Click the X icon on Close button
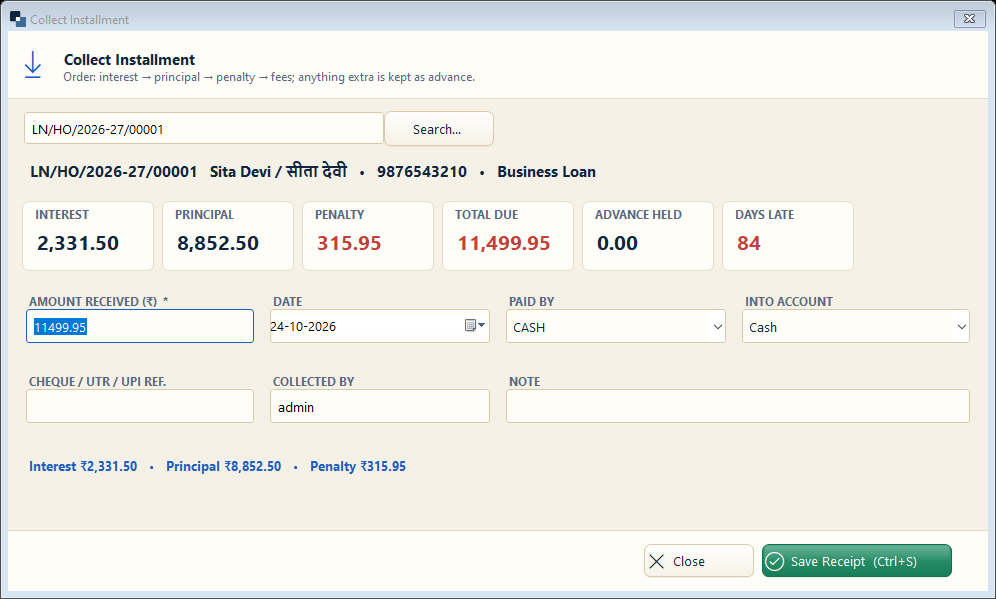Image resolution: width=996 pixels, height=599 pixels. [657, 562]
